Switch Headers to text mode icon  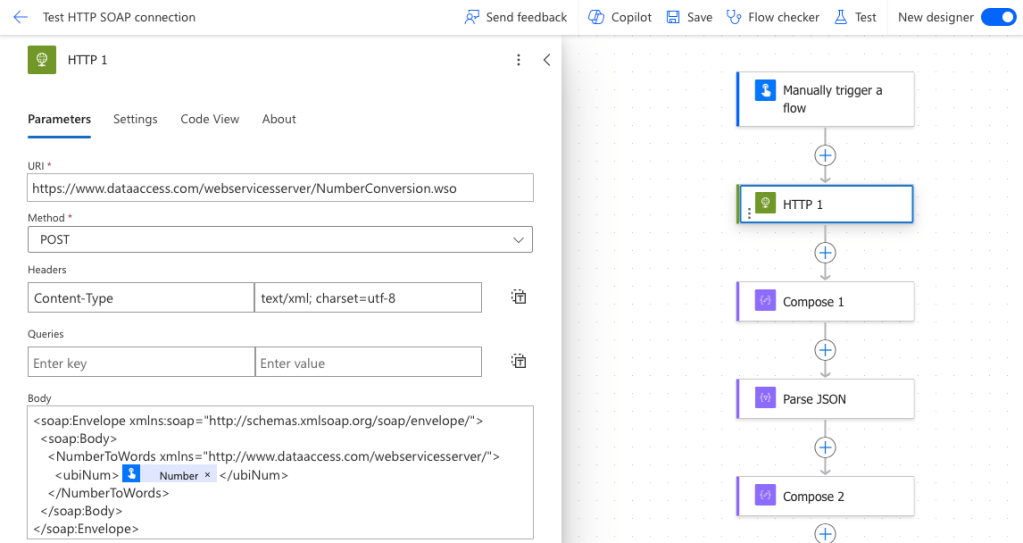tap(518, 297)
